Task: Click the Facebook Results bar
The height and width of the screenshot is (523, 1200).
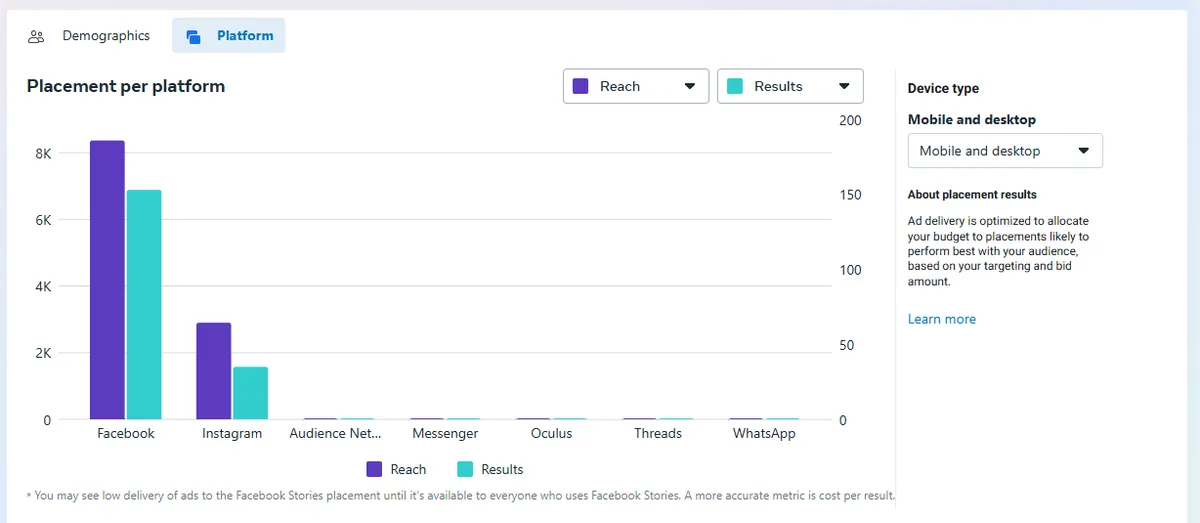Action: click(144, 305)
